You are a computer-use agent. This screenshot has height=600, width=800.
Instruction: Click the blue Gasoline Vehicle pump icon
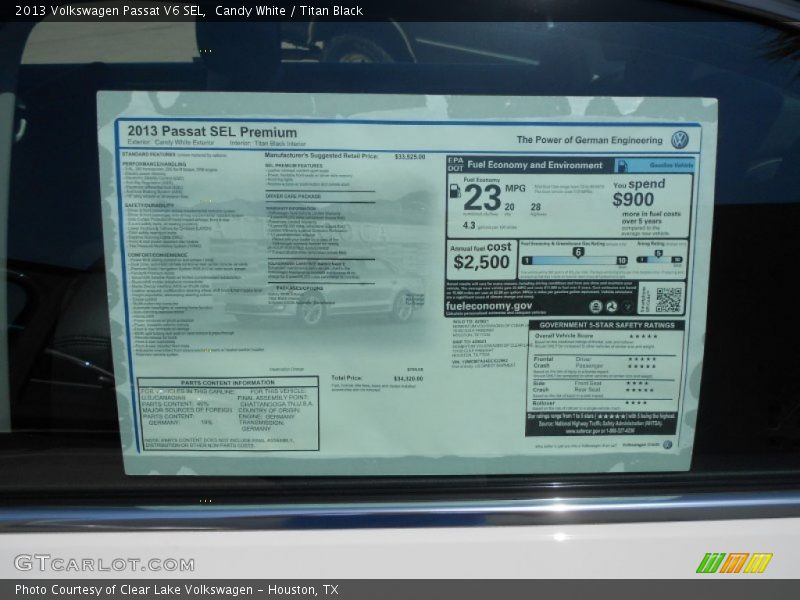[621, 164]
